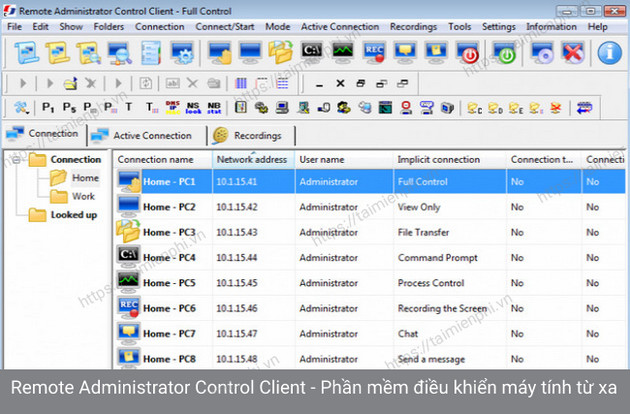Viewport: 630px width, 414px height.
Task: Select Process Control graph toolbar icon
Action: (x=343, y=53)
